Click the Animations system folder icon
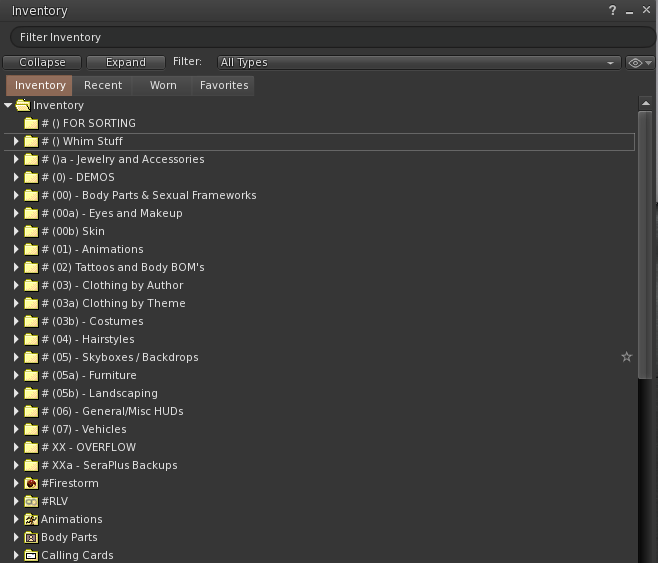This screenshot has height=563, width=658. [x=31, y=519]
